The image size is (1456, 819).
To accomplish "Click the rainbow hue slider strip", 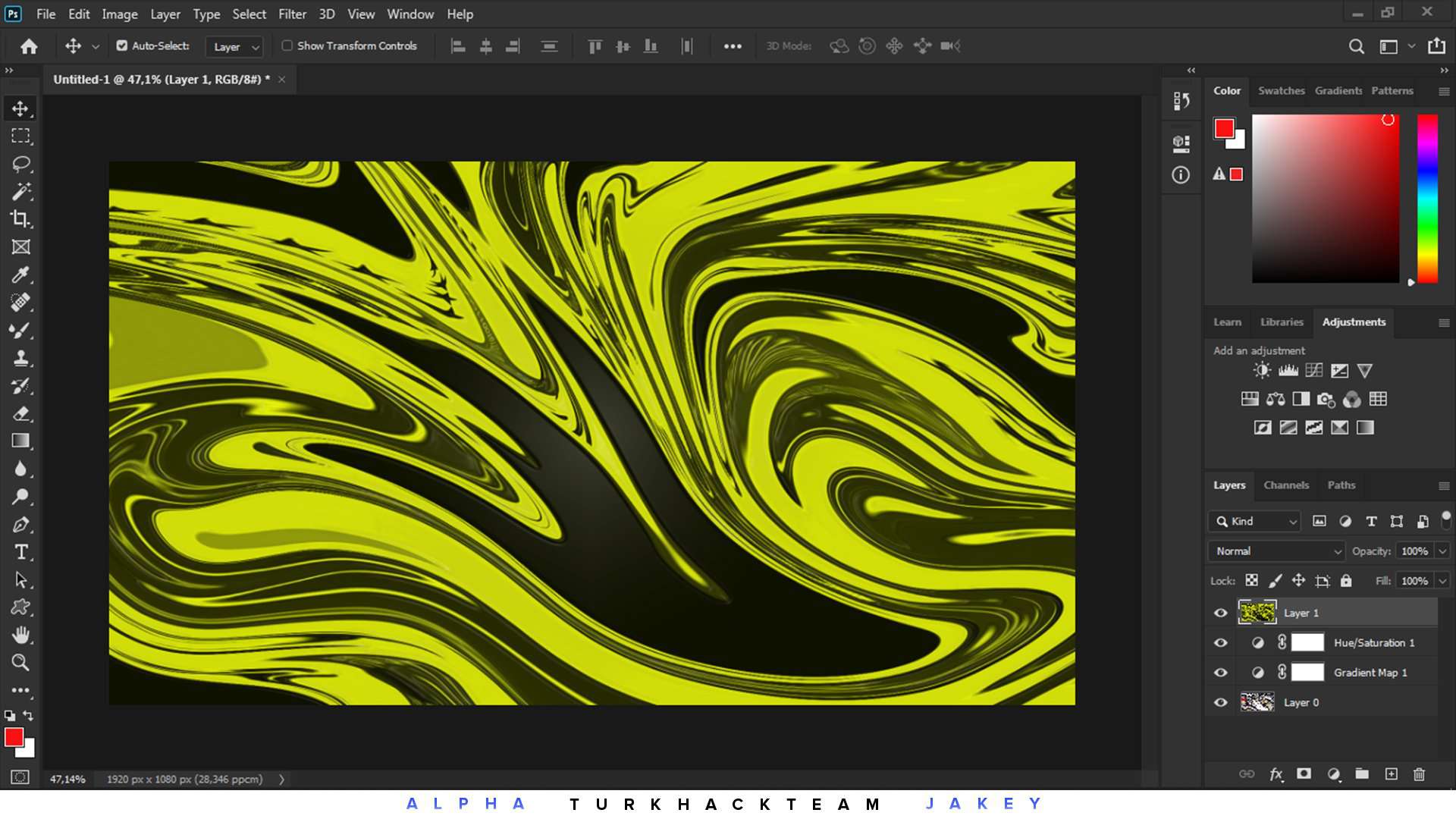I will [1428, 199].
